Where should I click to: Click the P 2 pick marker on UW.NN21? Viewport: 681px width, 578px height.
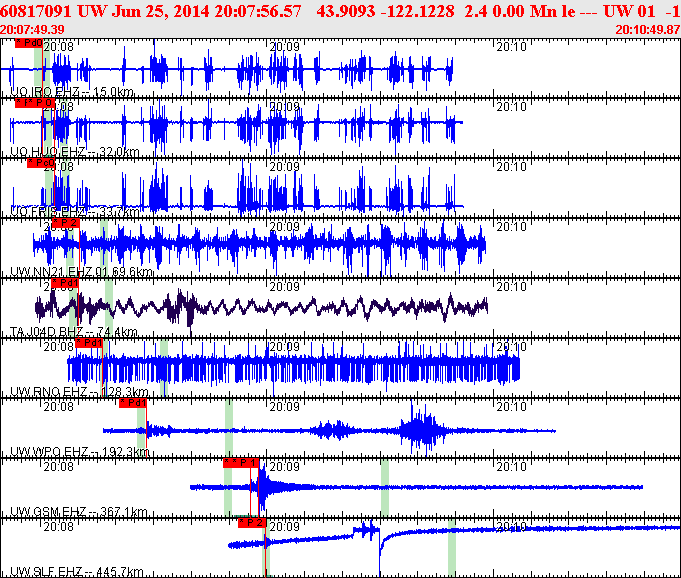pos(64,222)
